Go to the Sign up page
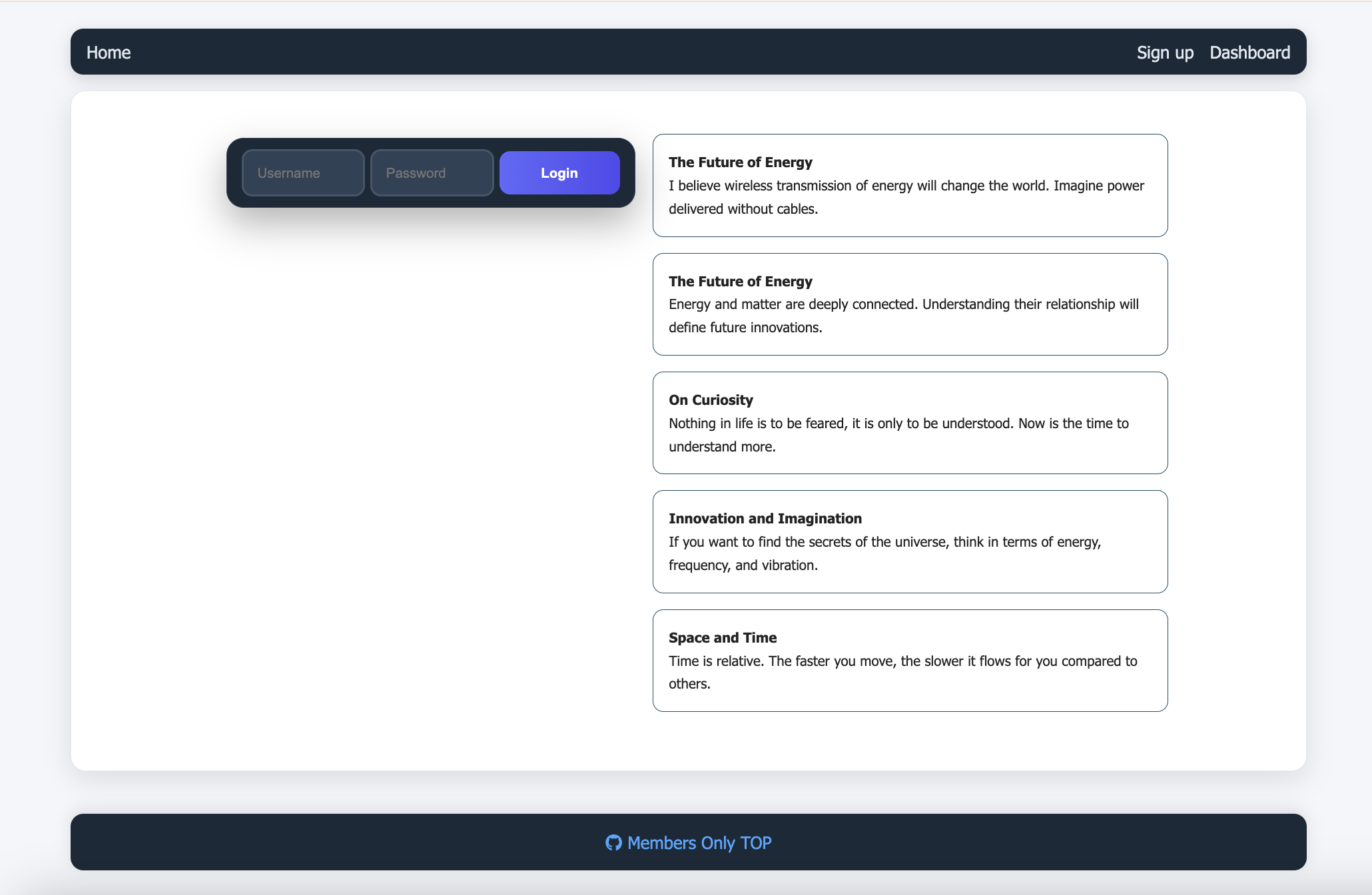Viewport: 1372px width, 895px height. point(1164,53)
